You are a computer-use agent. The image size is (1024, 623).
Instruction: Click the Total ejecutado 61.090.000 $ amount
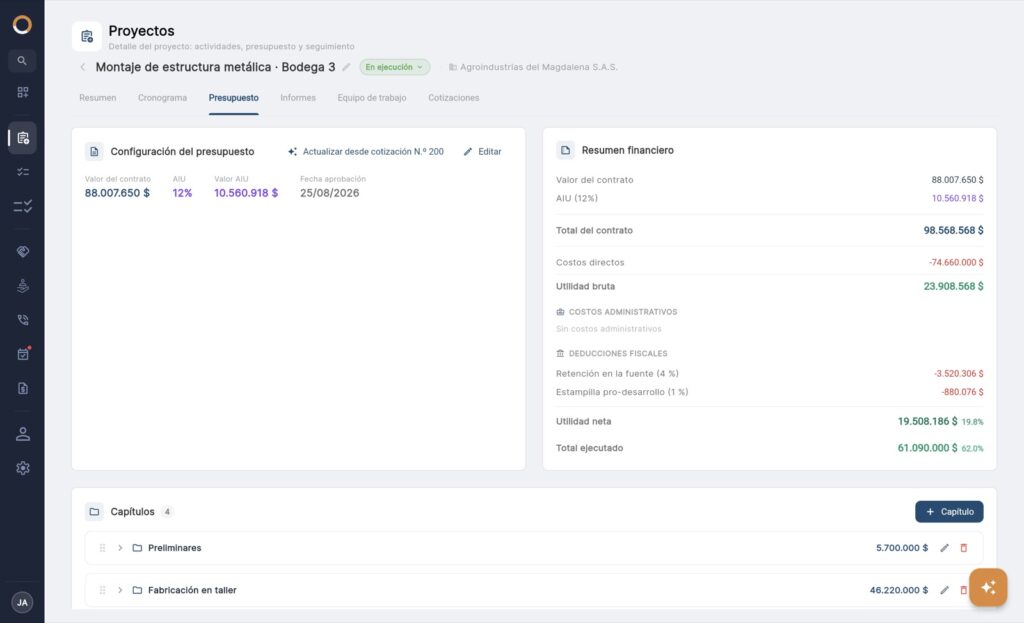pyautogui.click(x=927, y=448)
